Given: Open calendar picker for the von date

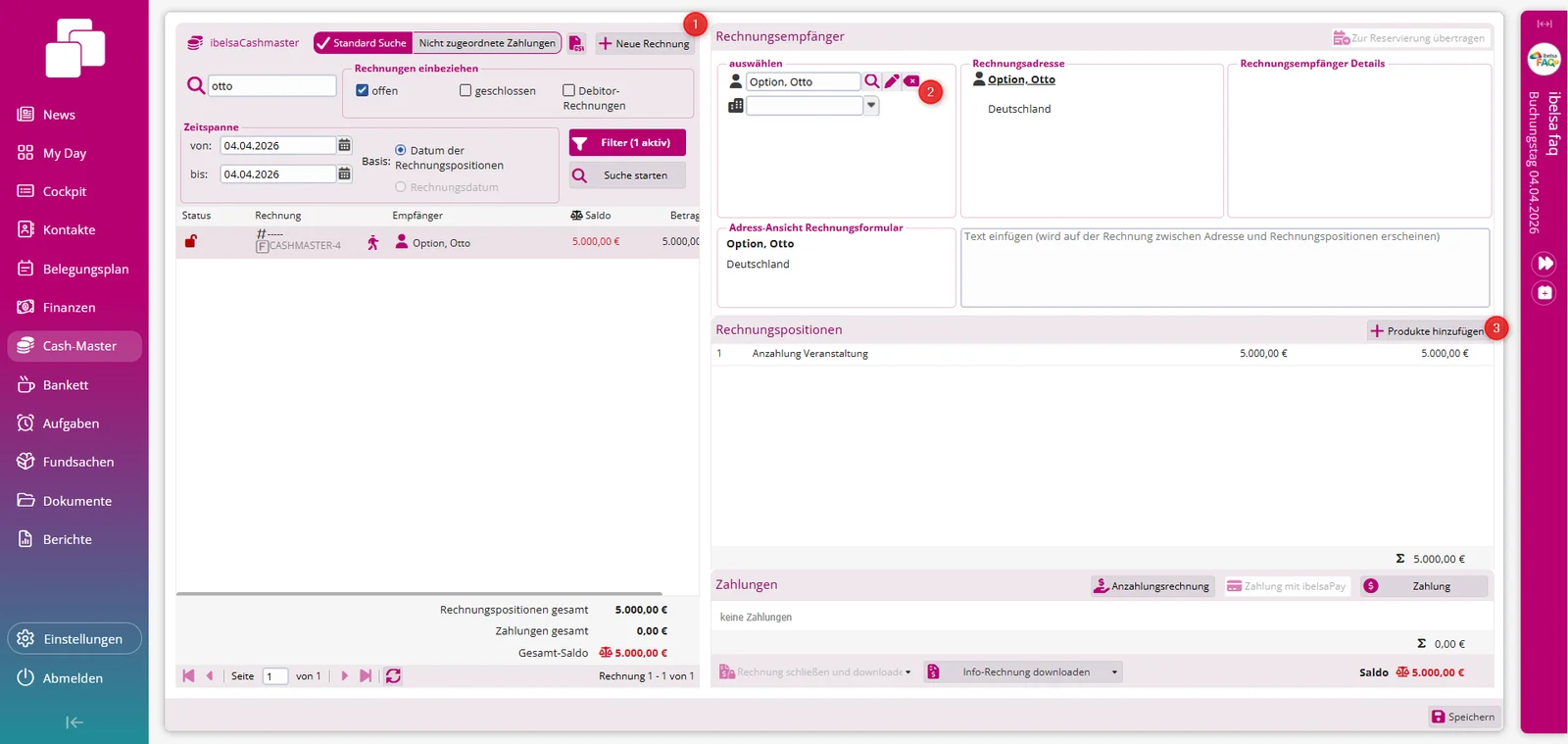Looking at the screenshot, I should click(x=344, y=145).
